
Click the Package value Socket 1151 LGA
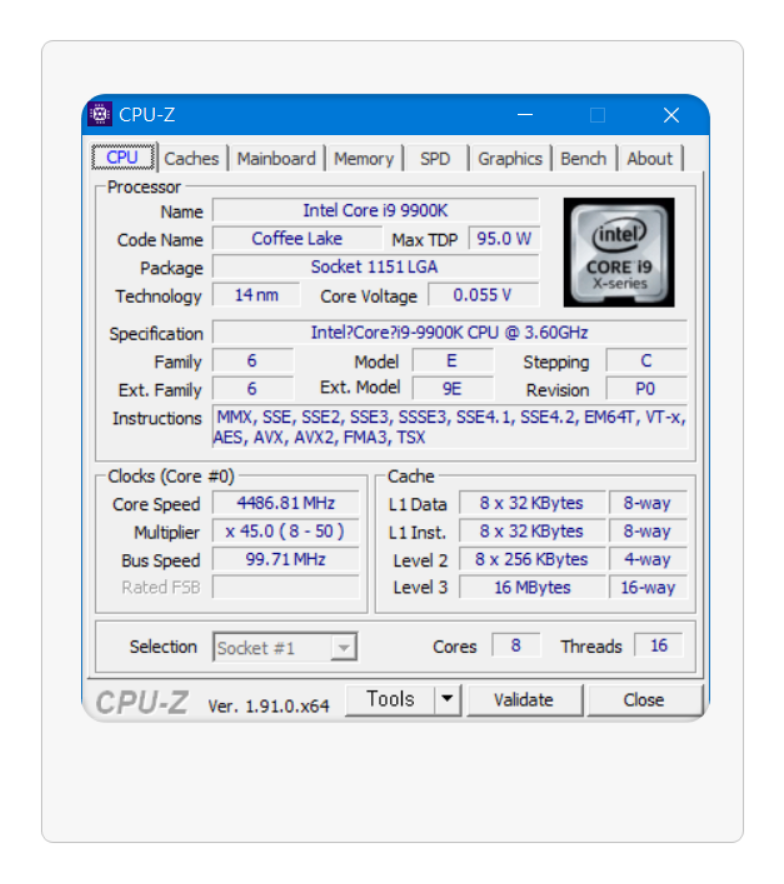tap(375, 267)
